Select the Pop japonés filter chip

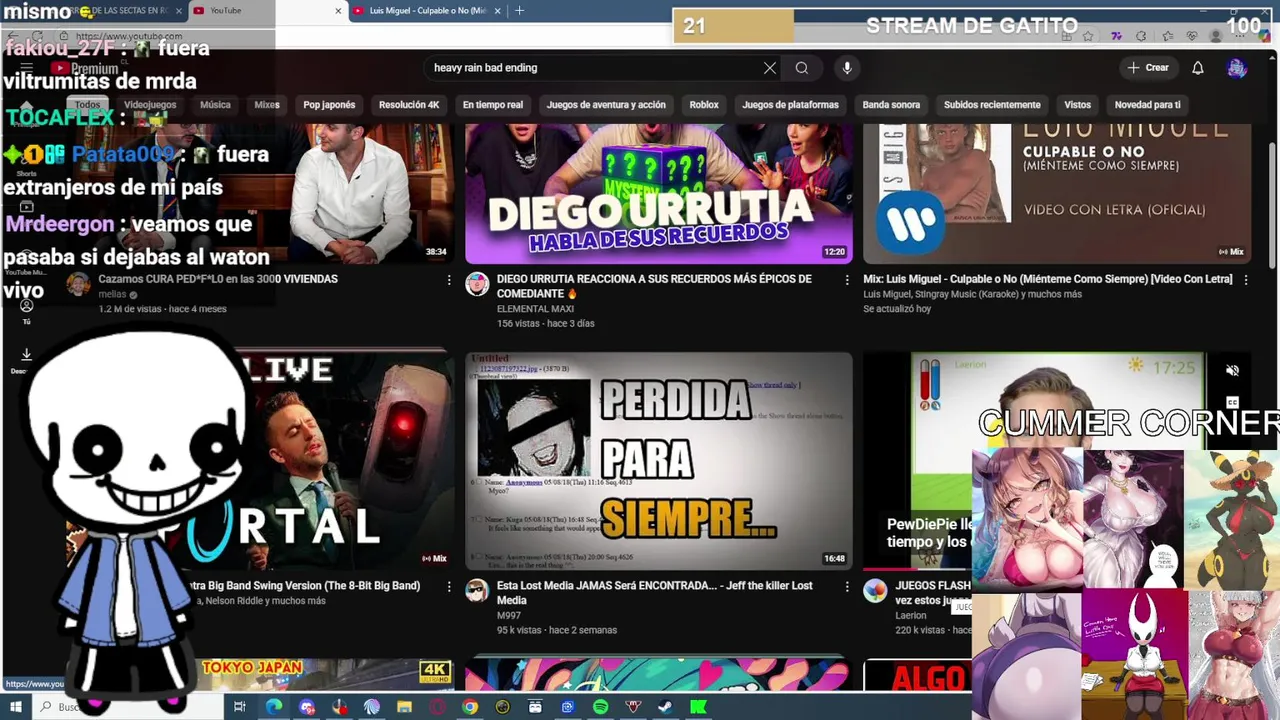tap(329, 105)
